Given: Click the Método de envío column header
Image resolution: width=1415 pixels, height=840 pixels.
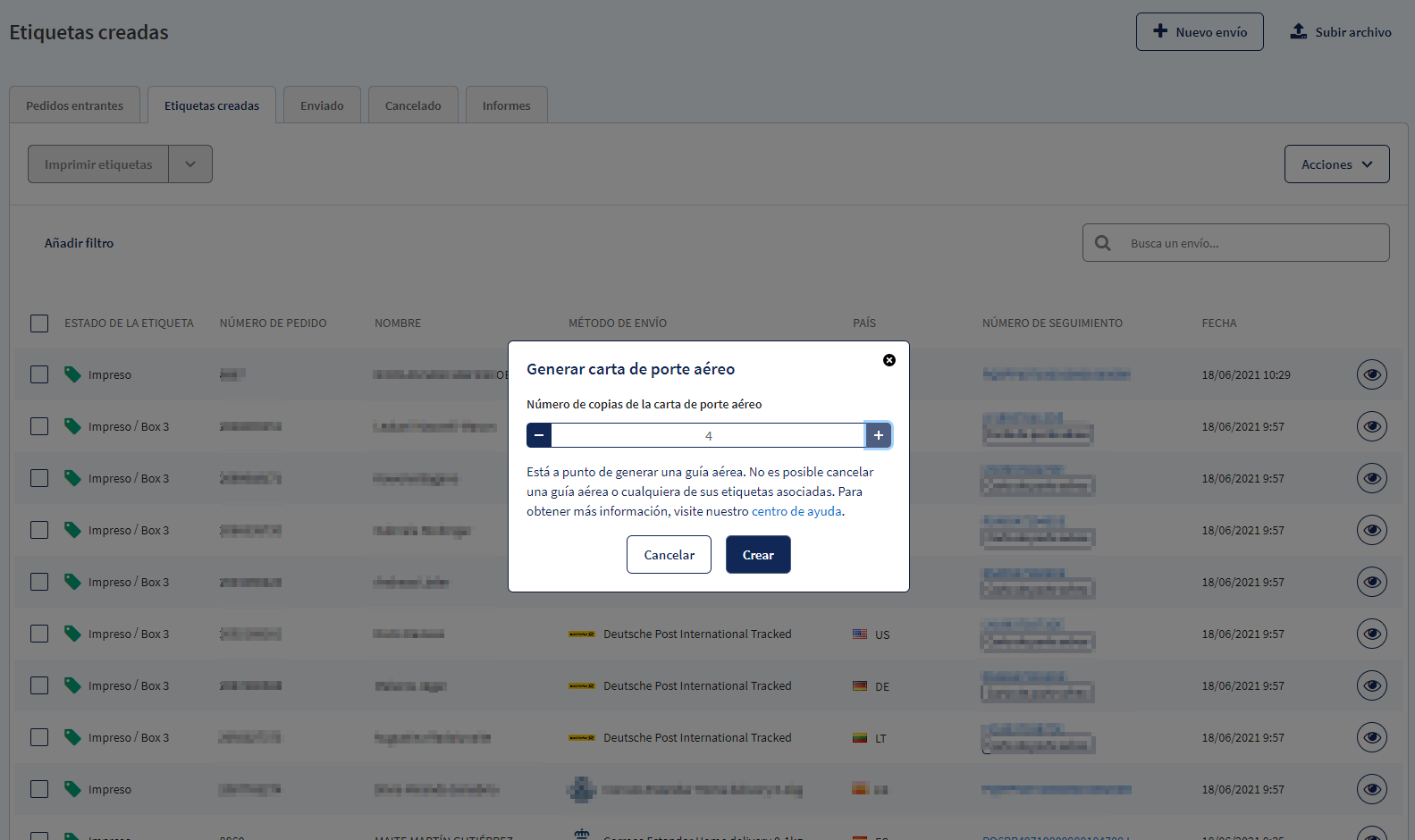Looking at the screenshot, I should [x=618, y=323].
